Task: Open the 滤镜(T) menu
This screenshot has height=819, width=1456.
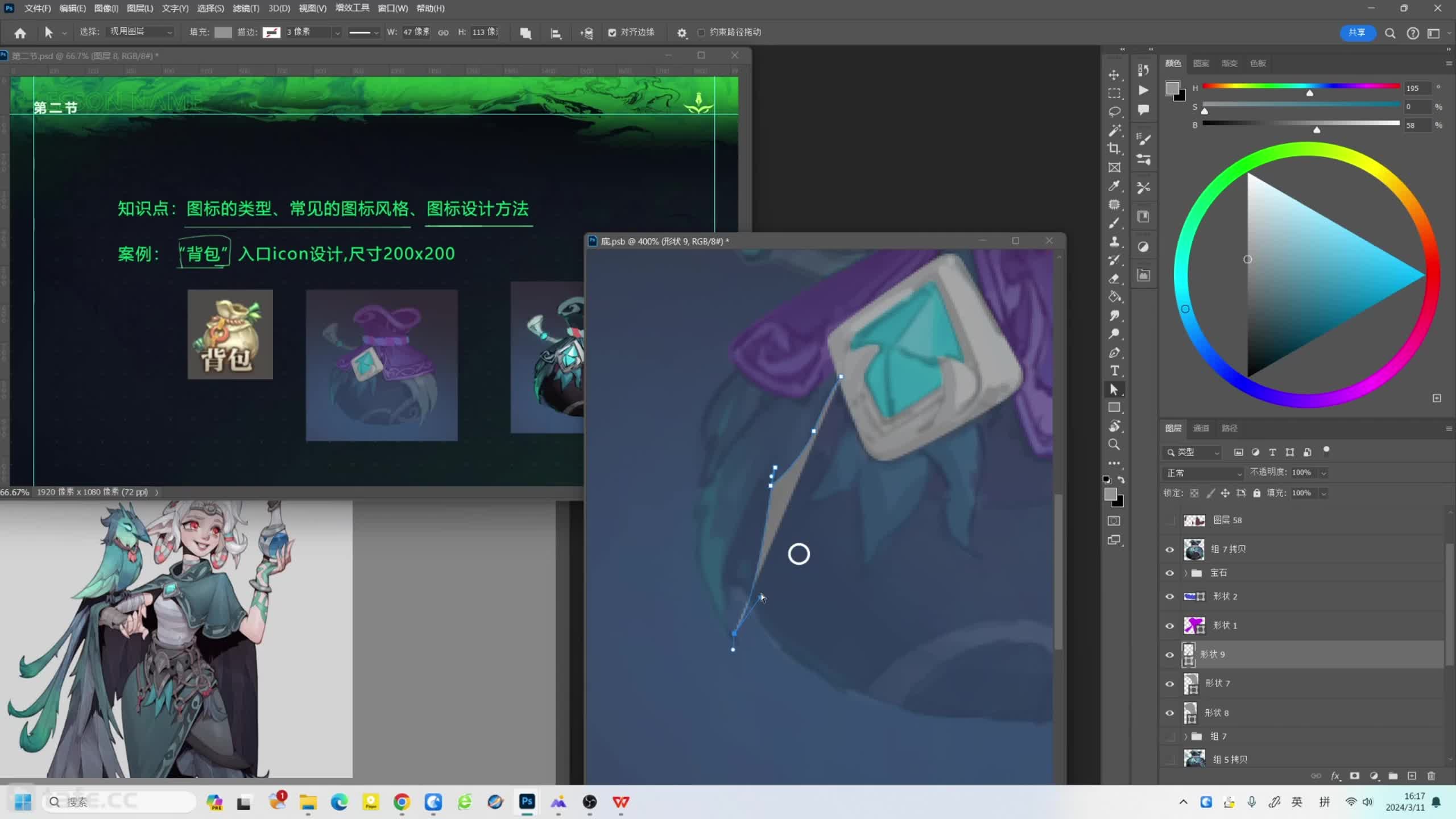Action: 246,9
